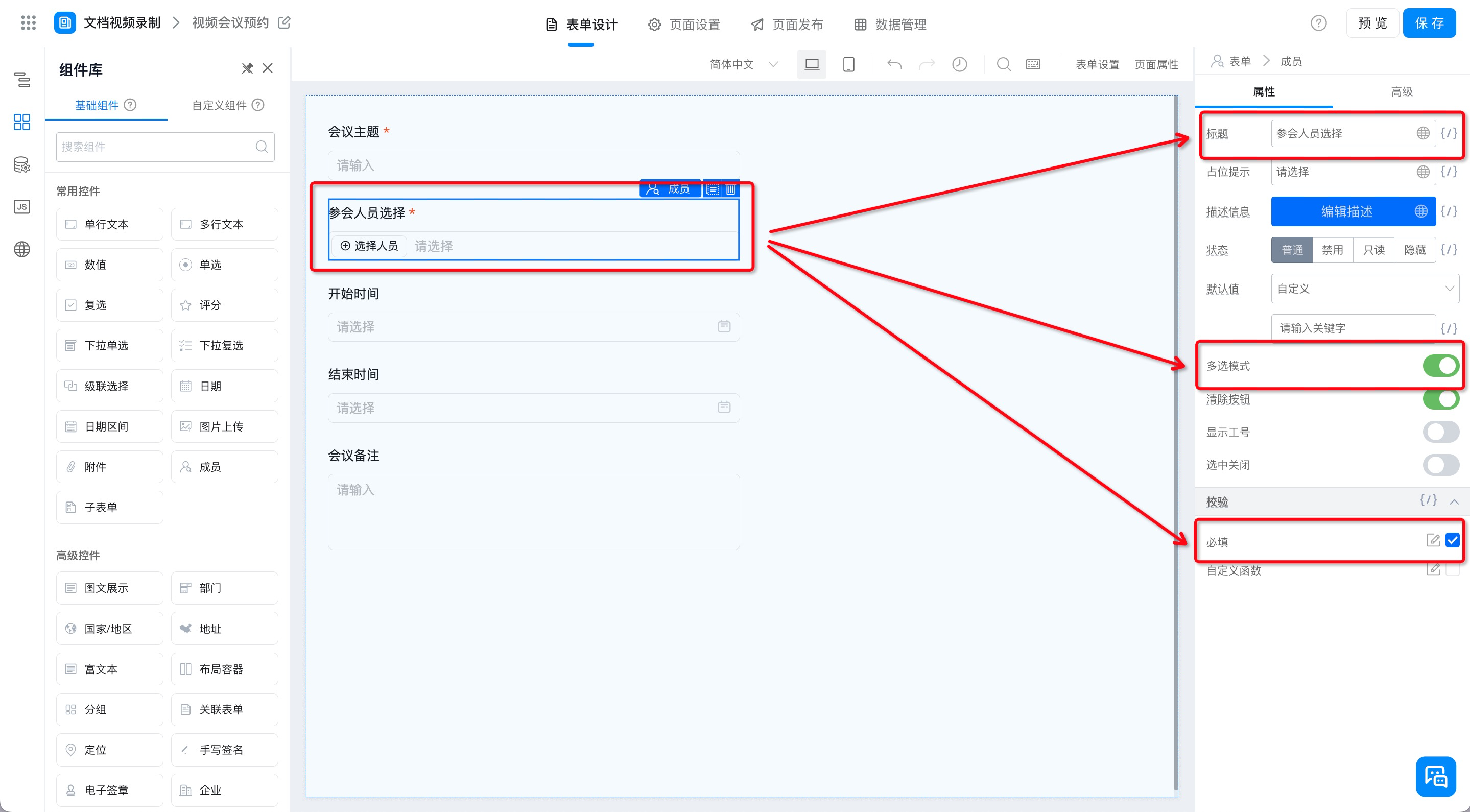1470x812 pixels.
Task: Set state to 禁用
Action: click(1333, 250)
